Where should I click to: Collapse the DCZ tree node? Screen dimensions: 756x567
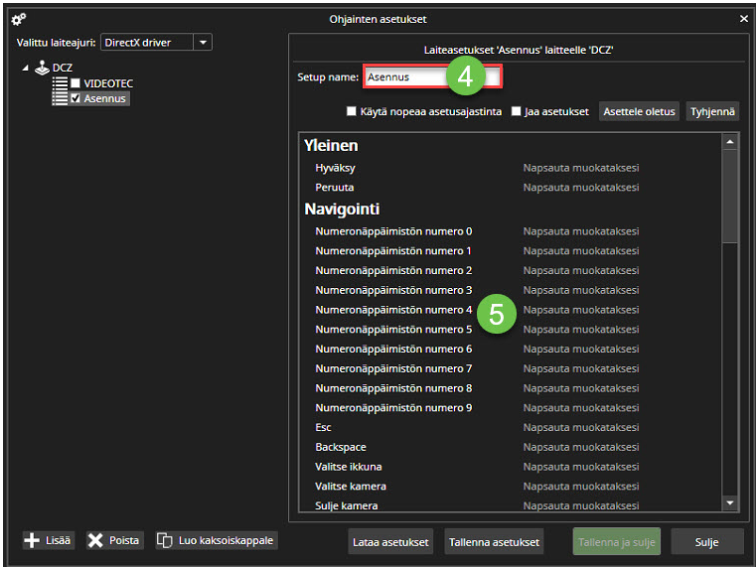click(x=25, y=68)
